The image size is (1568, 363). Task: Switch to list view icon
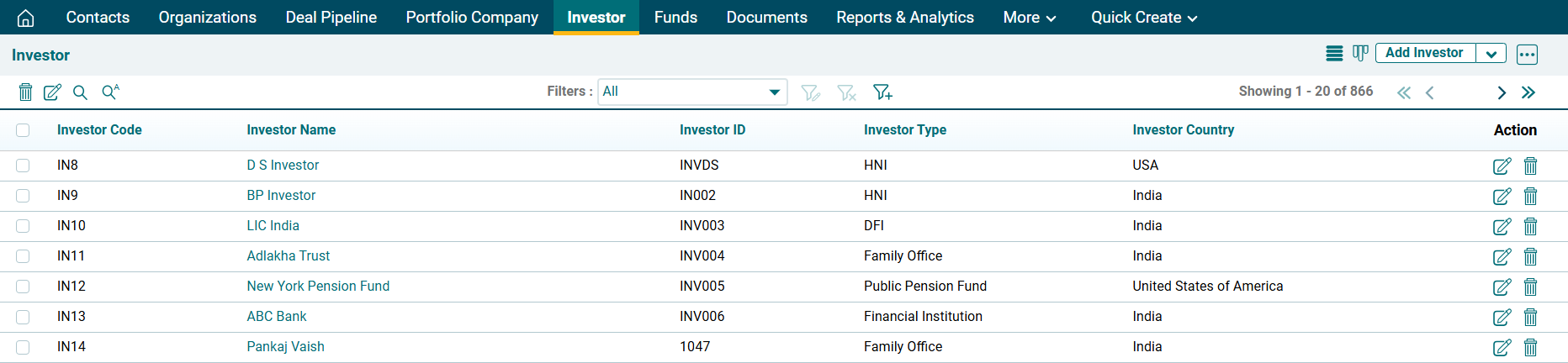tap(1334, 54)
